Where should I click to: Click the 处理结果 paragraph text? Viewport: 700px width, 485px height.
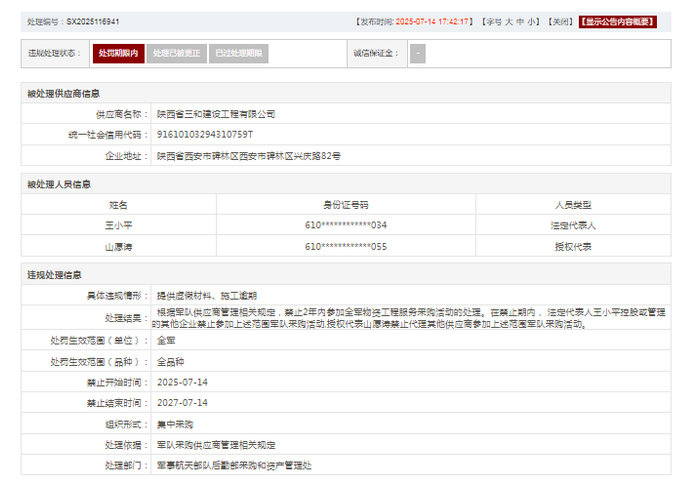coord(409,318)
